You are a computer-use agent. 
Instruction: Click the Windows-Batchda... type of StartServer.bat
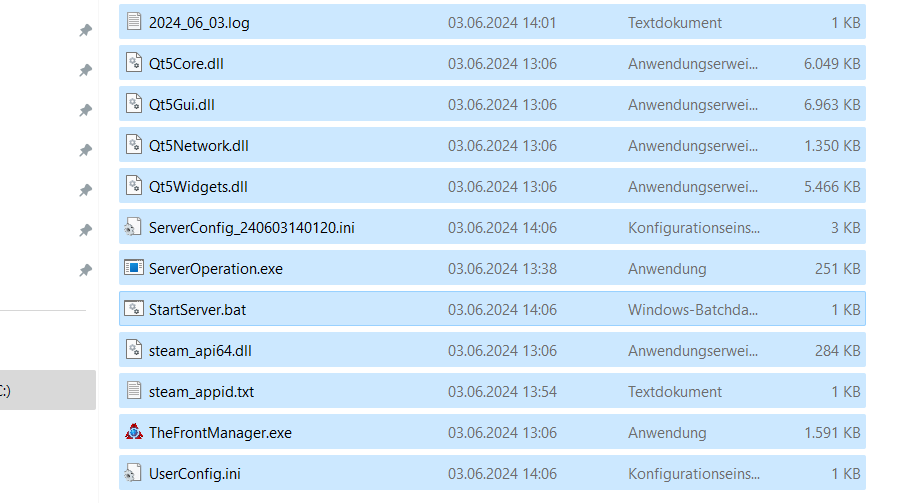pos(693,310)
